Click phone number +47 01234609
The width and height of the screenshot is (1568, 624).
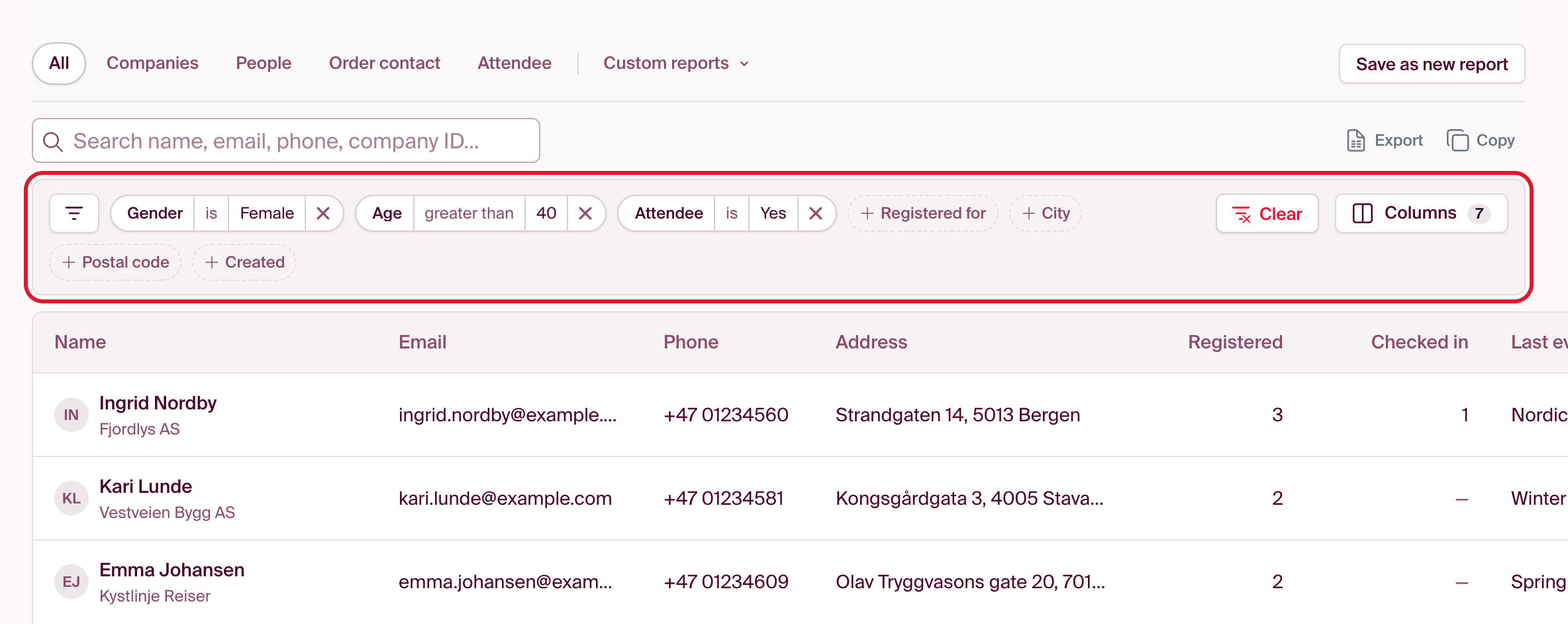726,582
